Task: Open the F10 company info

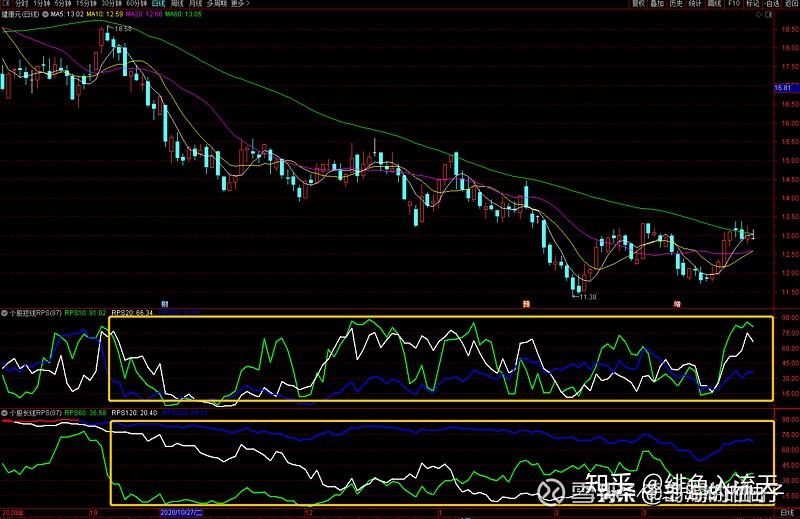Action: 734,3
